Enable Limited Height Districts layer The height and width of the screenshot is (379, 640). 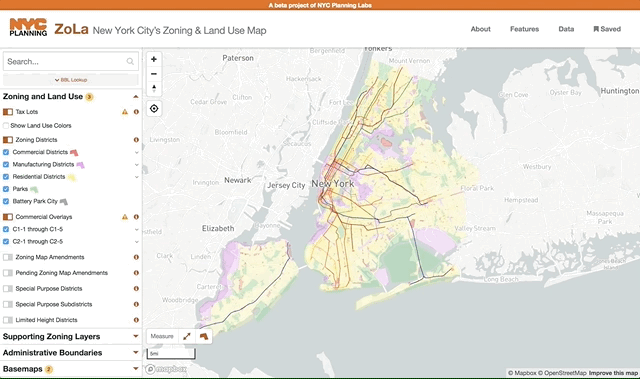(8, 320)
